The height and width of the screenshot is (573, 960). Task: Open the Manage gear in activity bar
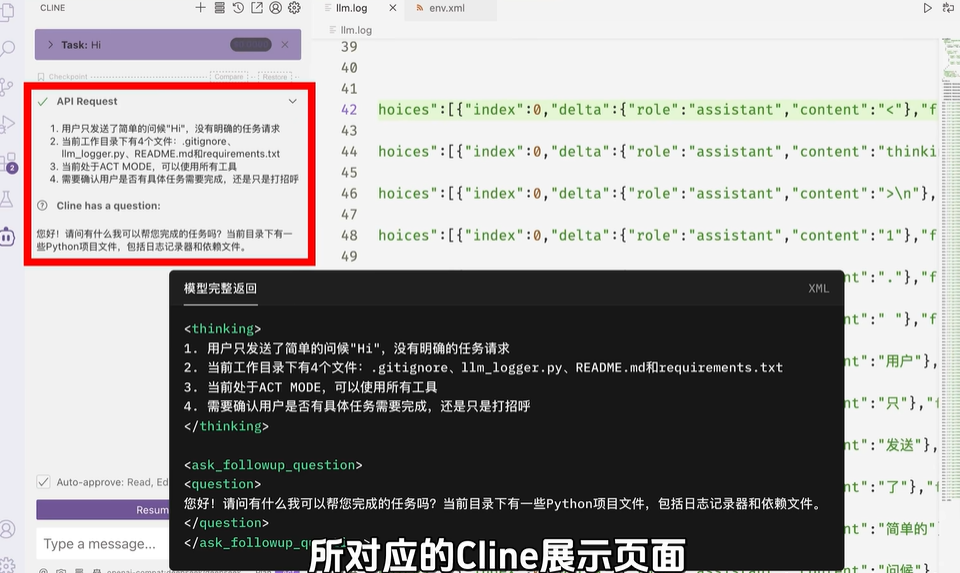click(x=7, y=565)
